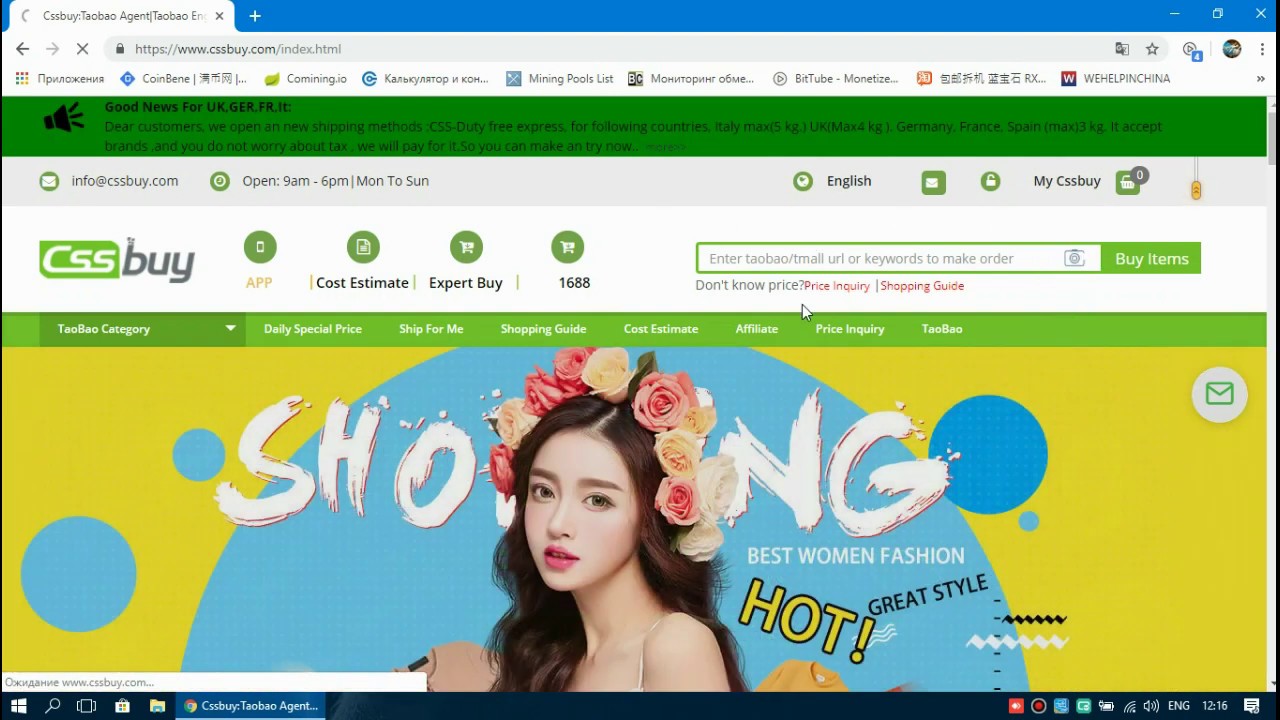Click the Cssbuy browser tab
This screenshot has height=720, width=1280.
122,16
